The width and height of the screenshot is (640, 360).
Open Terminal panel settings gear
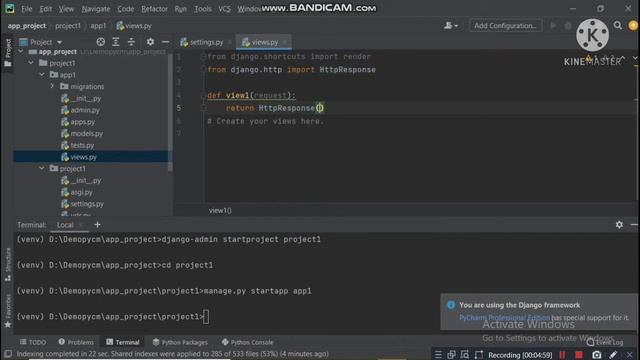[x=619, y=224]
